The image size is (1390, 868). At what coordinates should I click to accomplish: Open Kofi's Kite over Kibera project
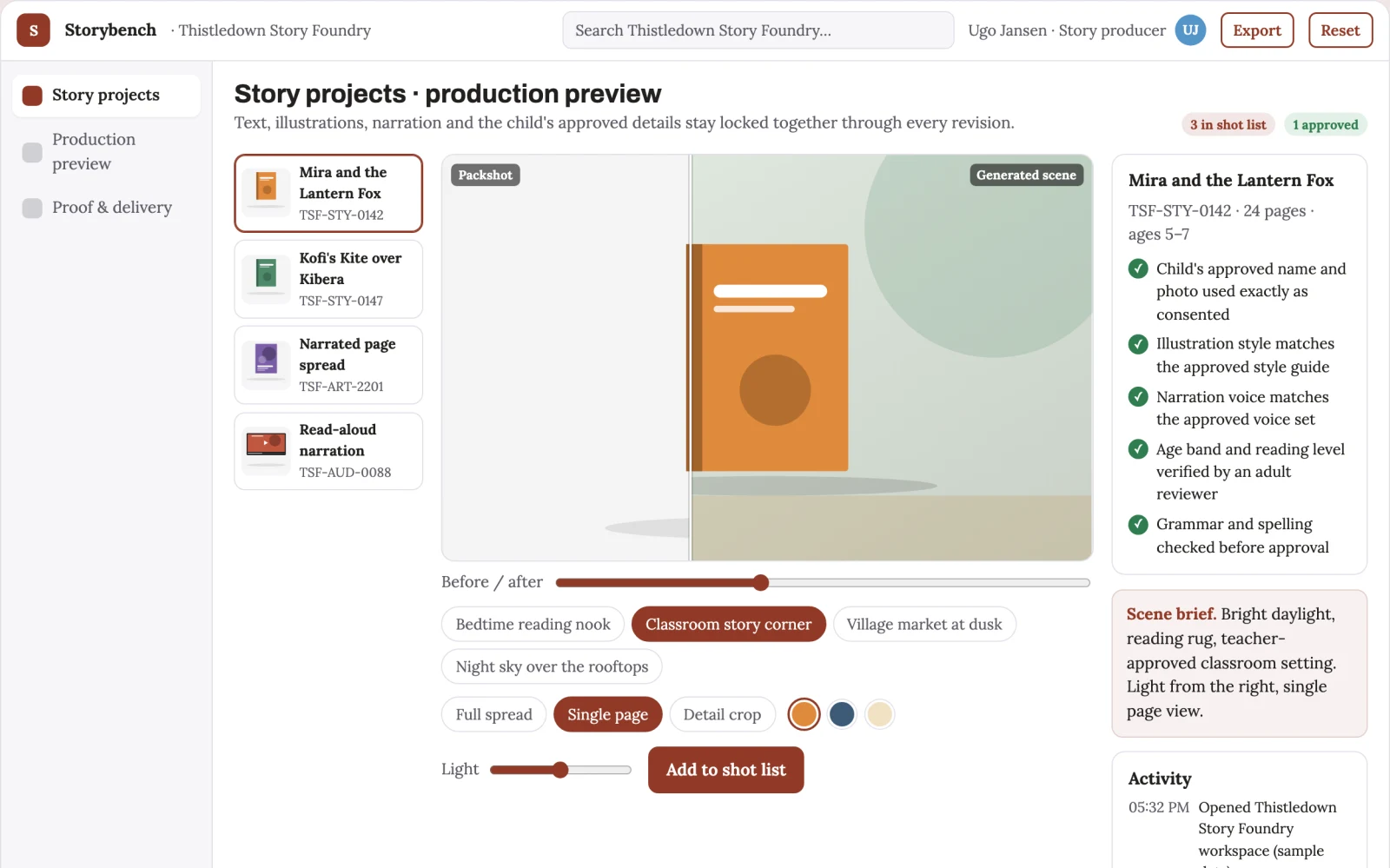328,279
